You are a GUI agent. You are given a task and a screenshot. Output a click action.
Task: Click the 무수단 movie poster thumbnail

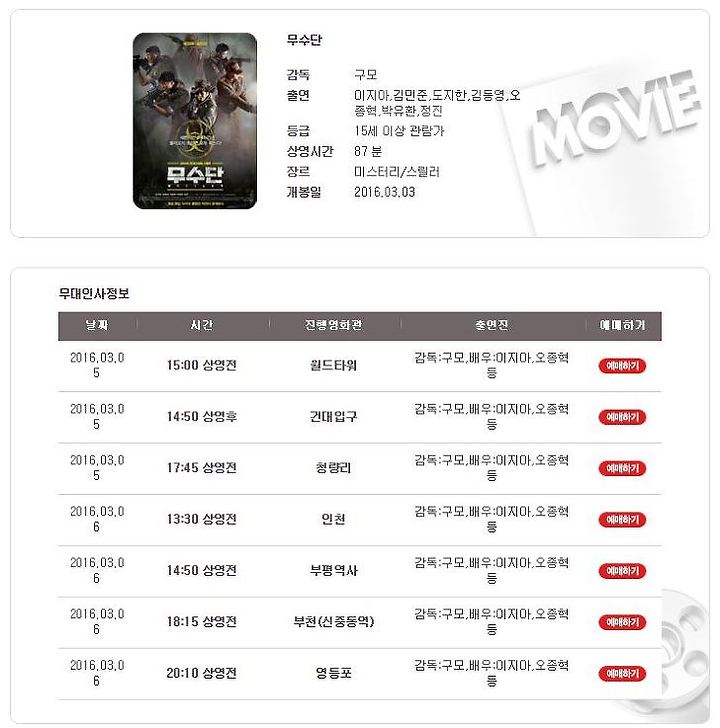[x=195, y=121]
